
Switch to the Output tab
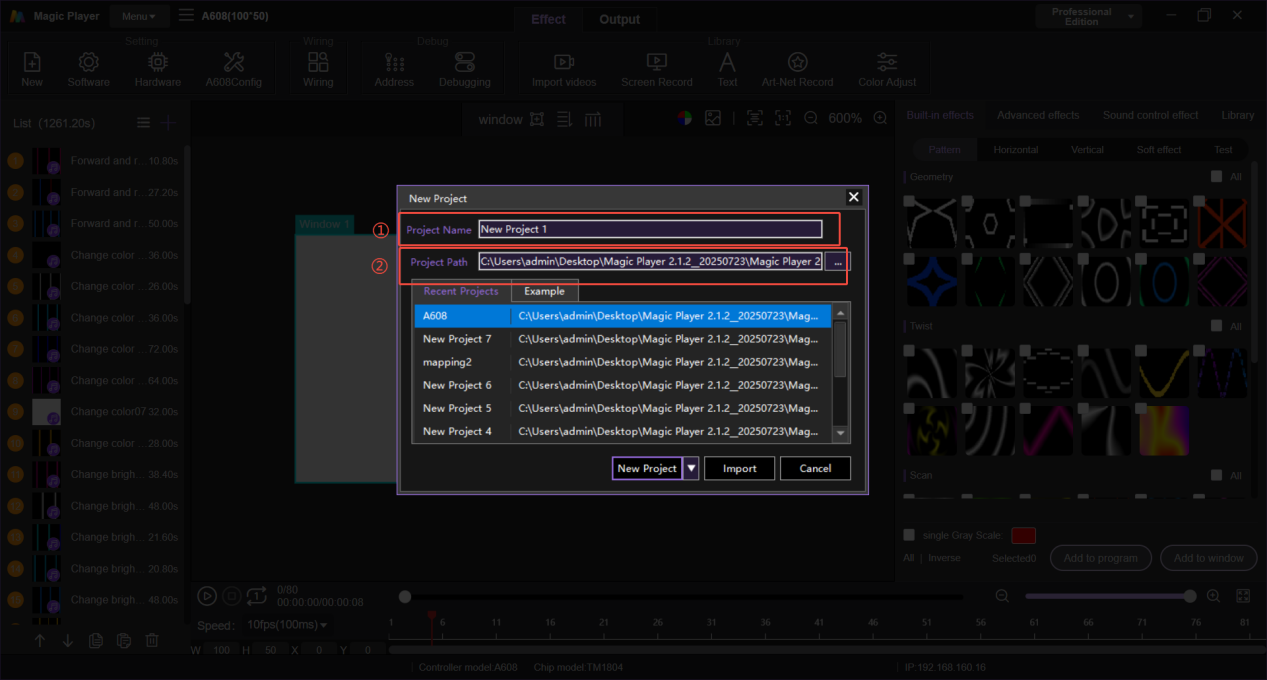click(620, 19)
